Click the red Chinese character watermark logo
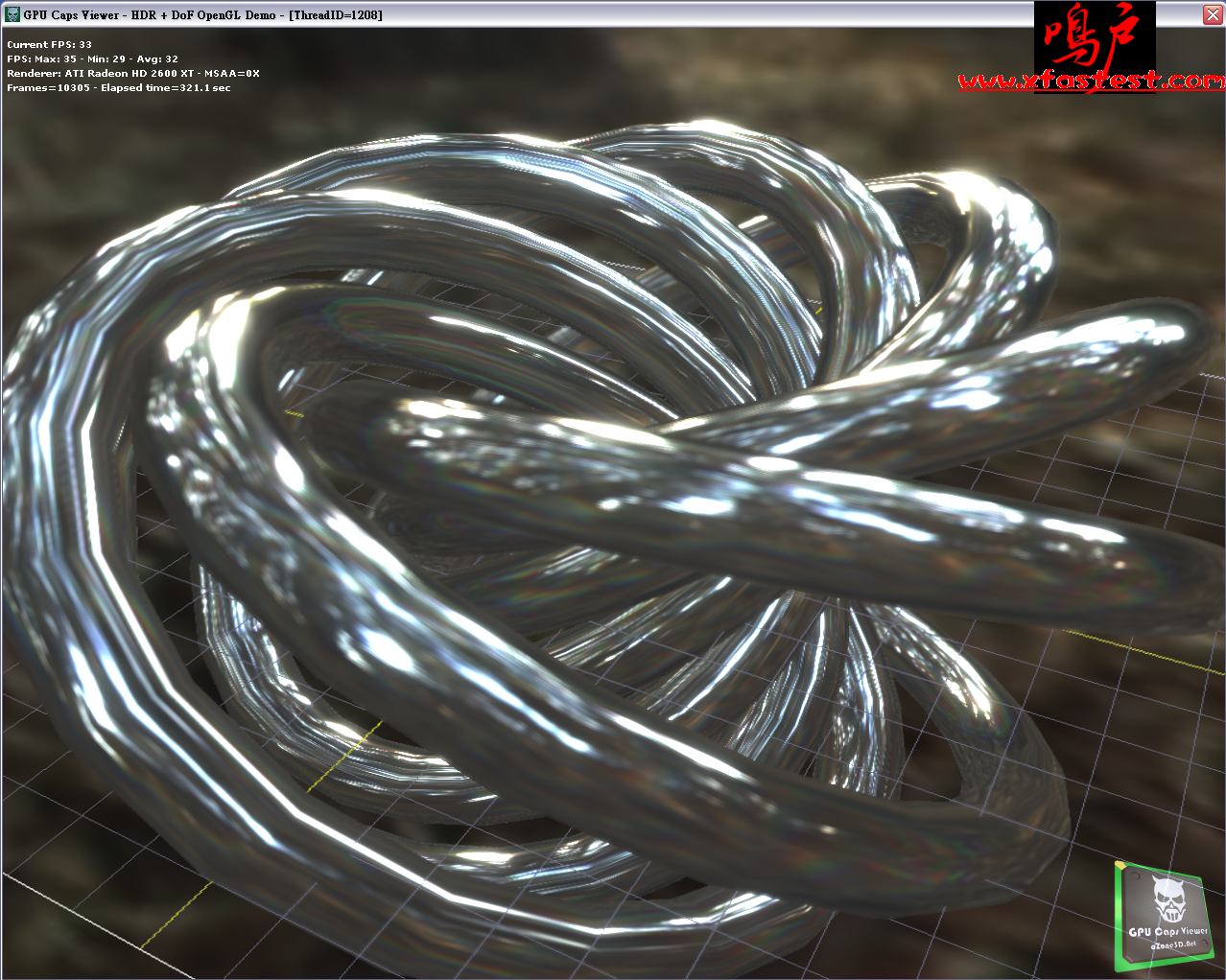This screenshot has width=1226, height=980. (1093, 38)
